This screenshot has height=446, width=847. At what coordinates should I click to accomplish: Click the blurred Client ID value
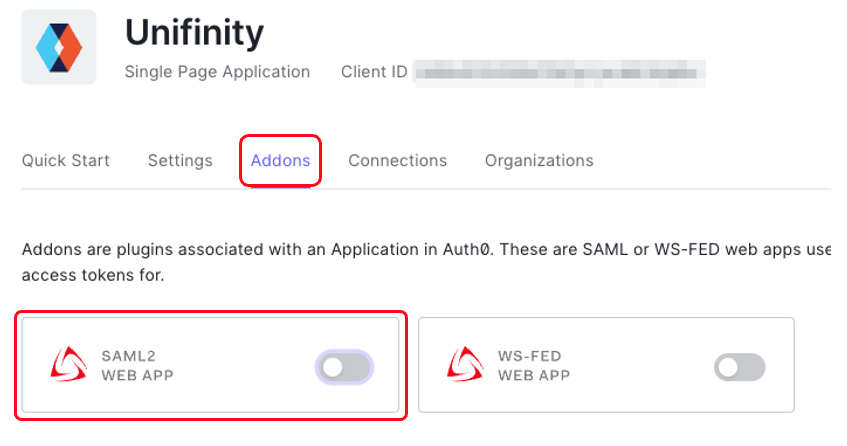tap(560, 72)
